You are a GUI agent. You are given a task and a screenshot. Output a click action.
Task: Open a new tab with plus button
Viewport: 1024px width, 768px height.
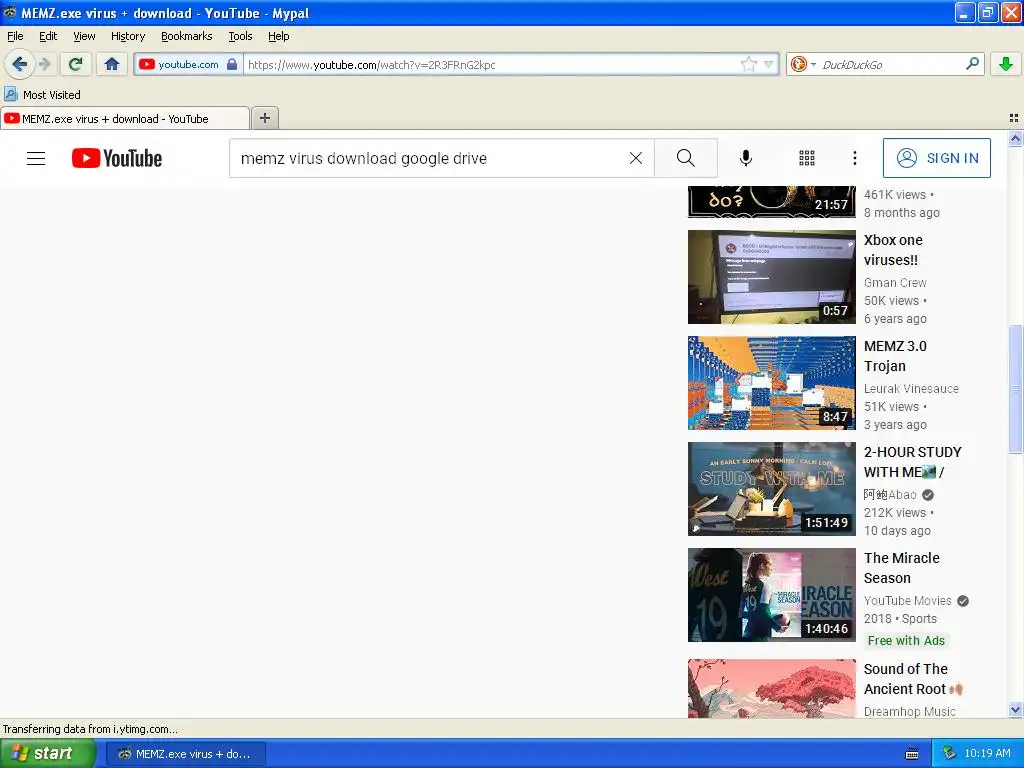tap(264, 118)
